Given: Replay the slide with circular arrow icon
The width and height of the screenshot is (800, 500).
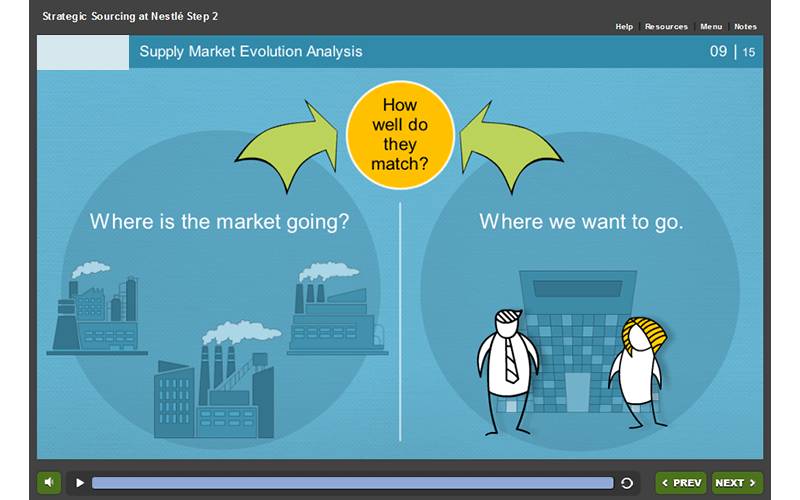Looking at the screenshot, I should tap(627, 483).
